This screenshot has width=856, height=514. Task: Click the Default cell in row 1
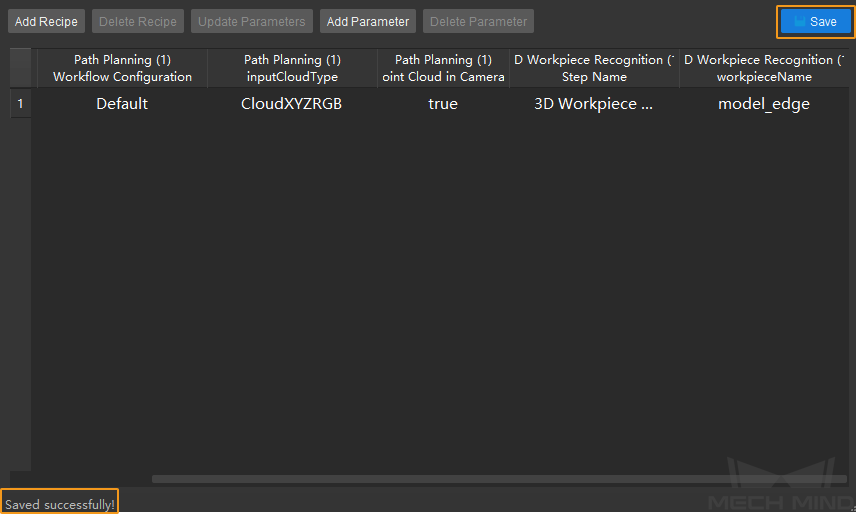122,104
